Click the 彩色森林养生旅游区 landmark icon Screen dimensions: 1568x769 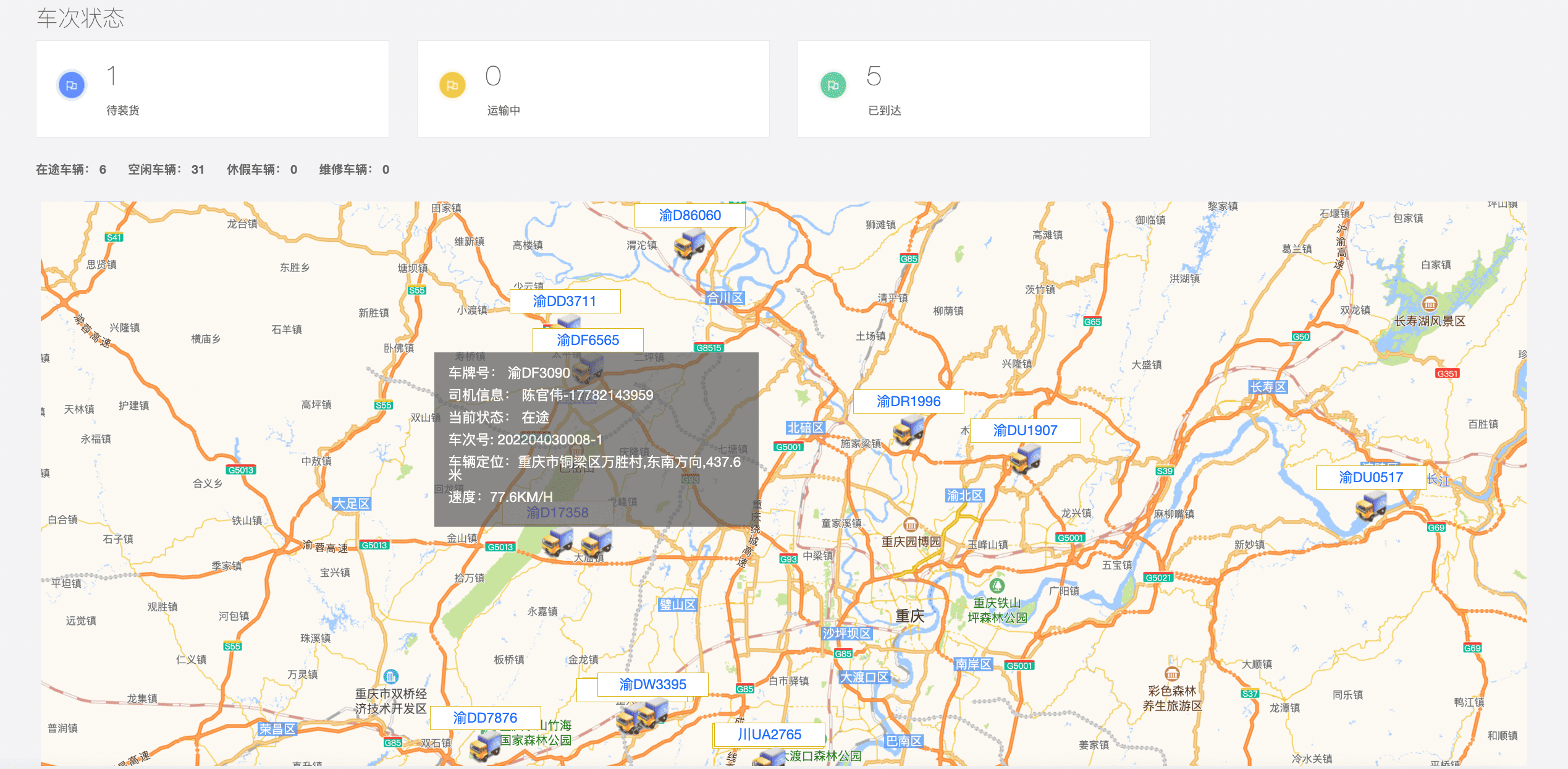pos(1172,674)
